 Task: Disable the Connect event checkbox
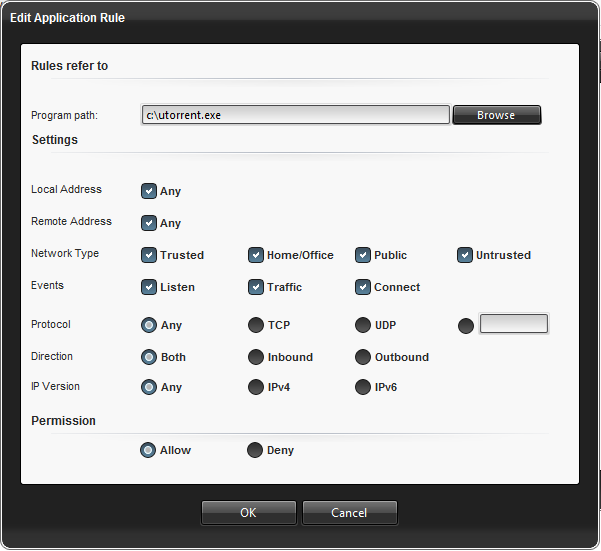coord(363,287)
